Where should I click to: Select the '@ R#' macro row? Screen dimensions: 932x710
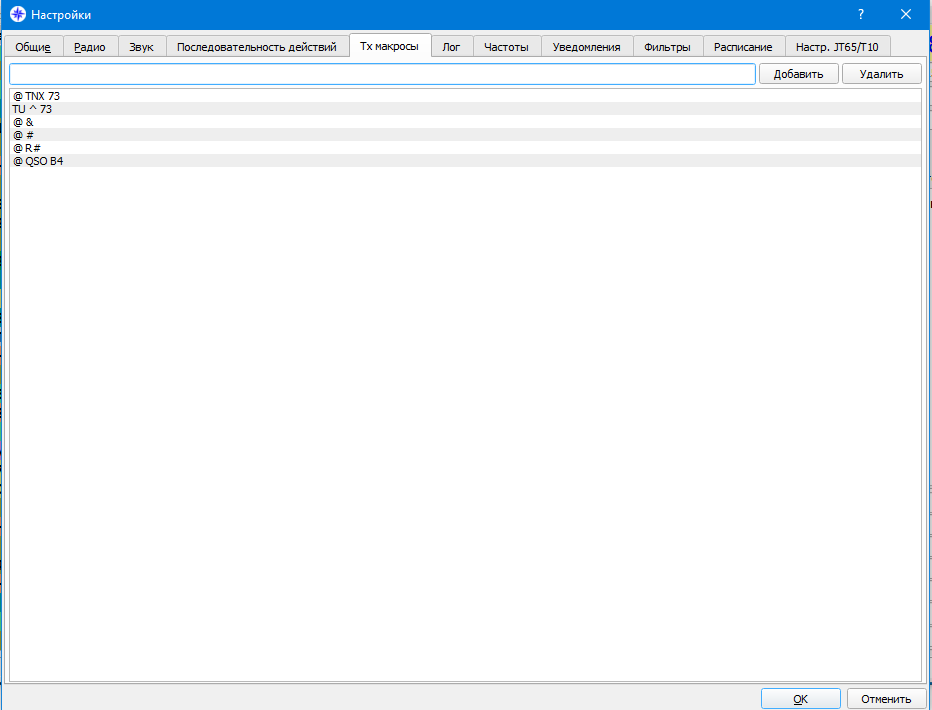click(465, 148)
